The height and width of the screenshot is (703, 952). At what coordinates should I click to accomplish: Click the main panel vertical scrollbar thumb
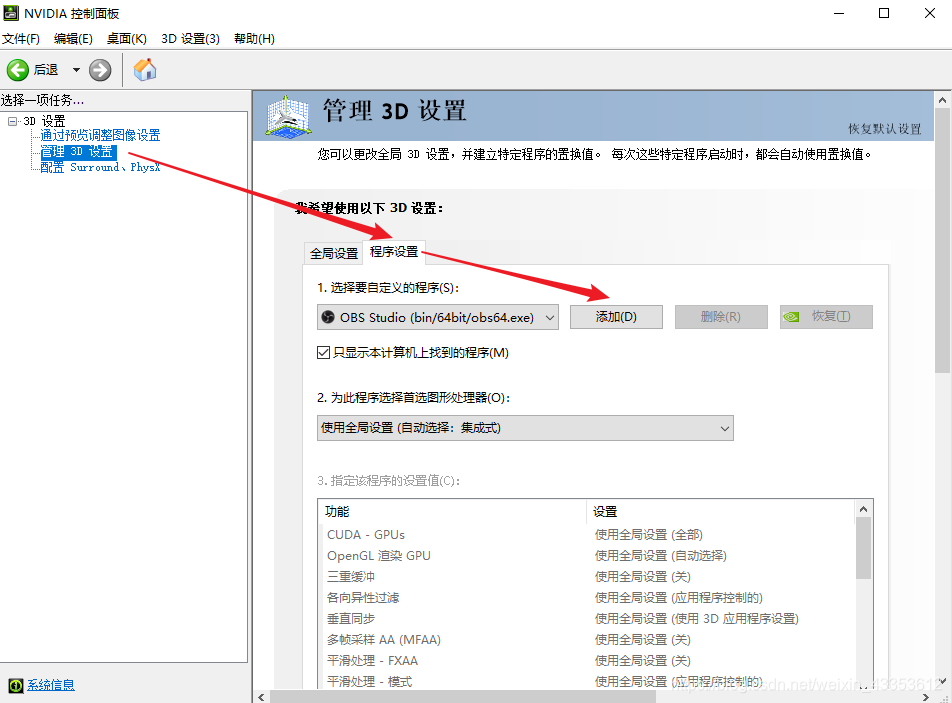pos(942,240)
